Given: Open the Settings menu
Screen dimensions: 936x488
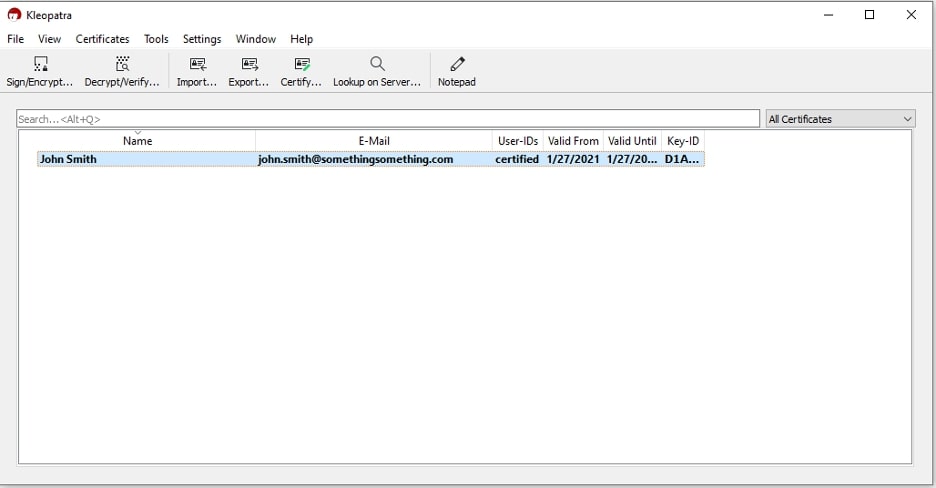Looking at the screenshot, I should [x=202, y=39].
